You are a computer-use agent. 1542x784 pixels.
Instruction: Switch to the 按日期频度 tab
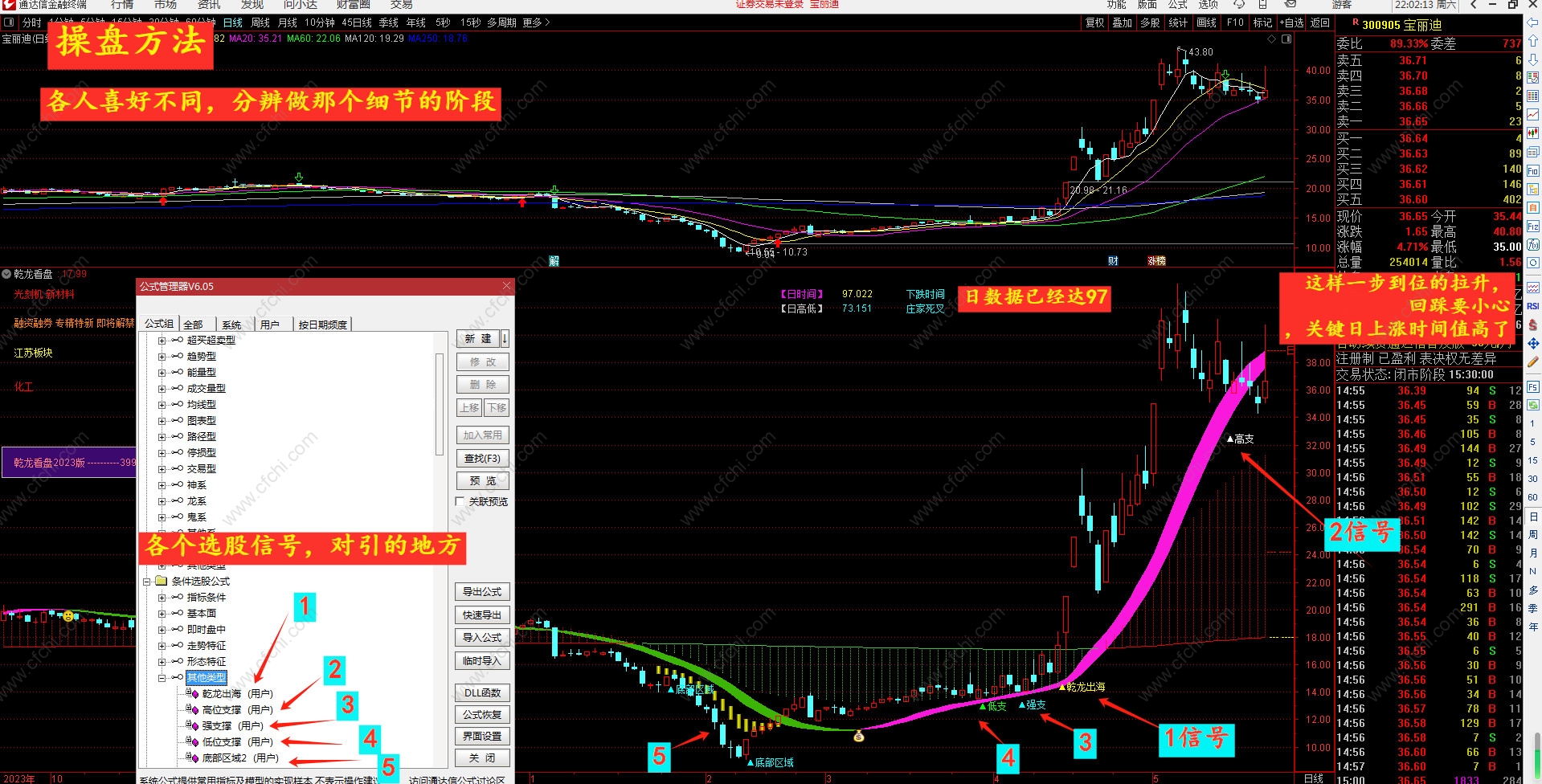coord(323,325)
